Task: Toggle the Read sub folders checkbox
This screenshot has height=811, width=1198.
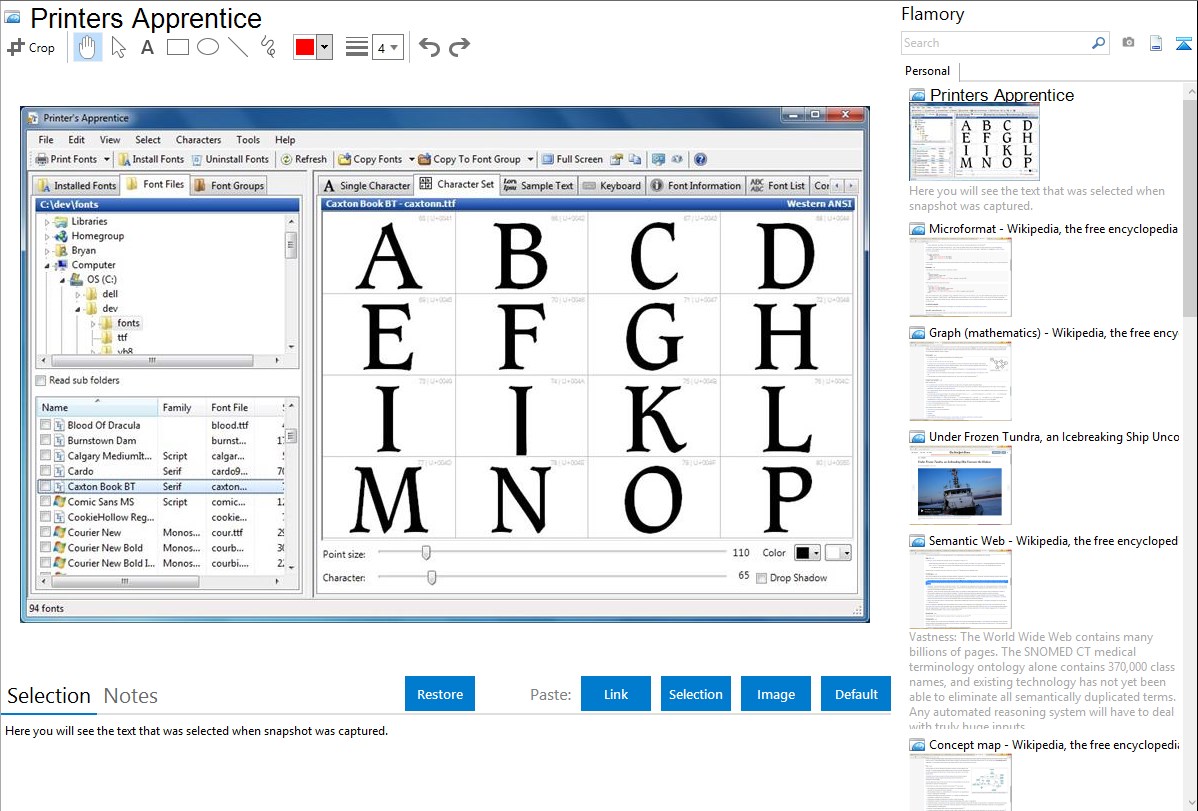Action: point(40,381)
